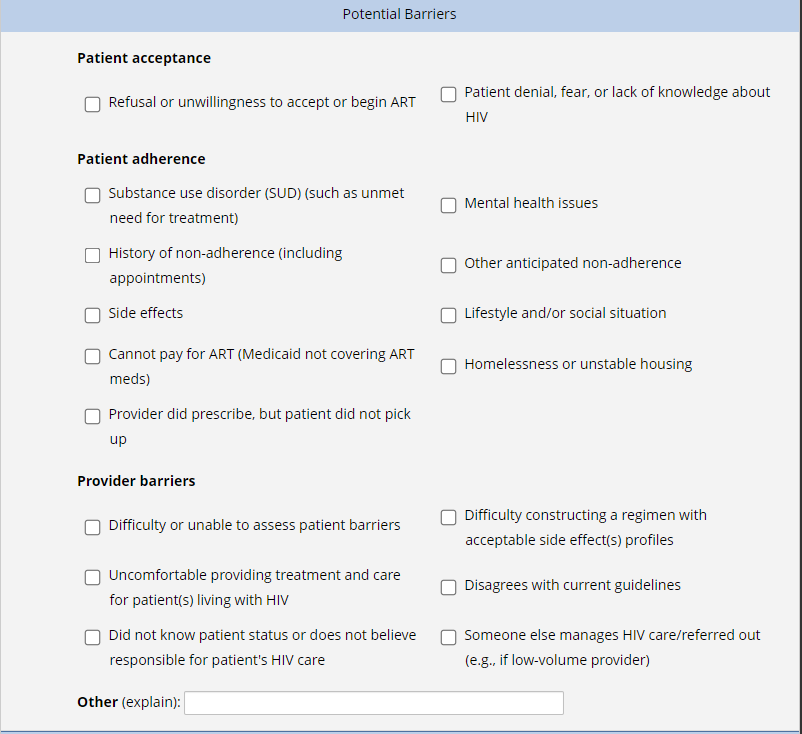Enable 'Difficulty or unable to assess patient barriers'
Screen dimensions: 802x734
92,527
